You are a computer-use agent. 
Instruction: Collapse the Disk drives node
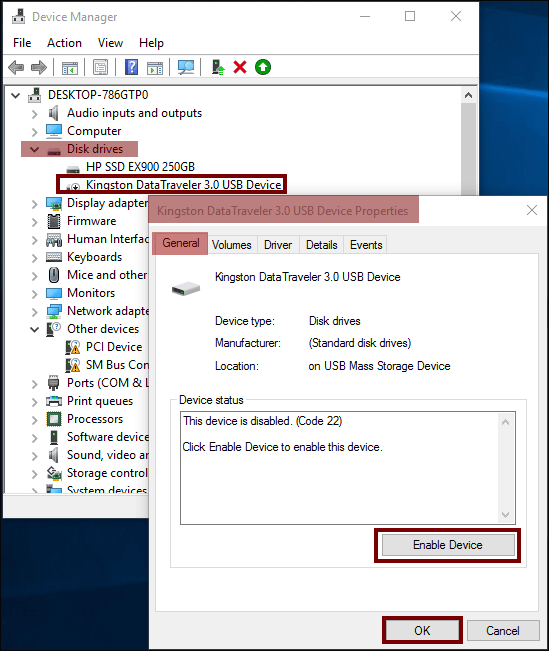[34, 149]
